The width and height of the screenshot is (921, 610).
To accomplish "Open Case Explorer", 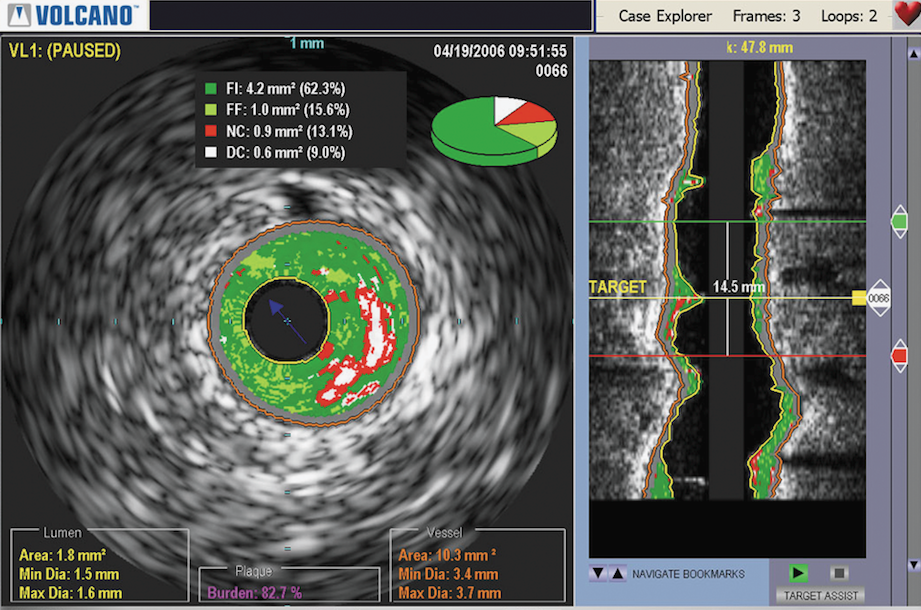I will (x=665, y=16).
